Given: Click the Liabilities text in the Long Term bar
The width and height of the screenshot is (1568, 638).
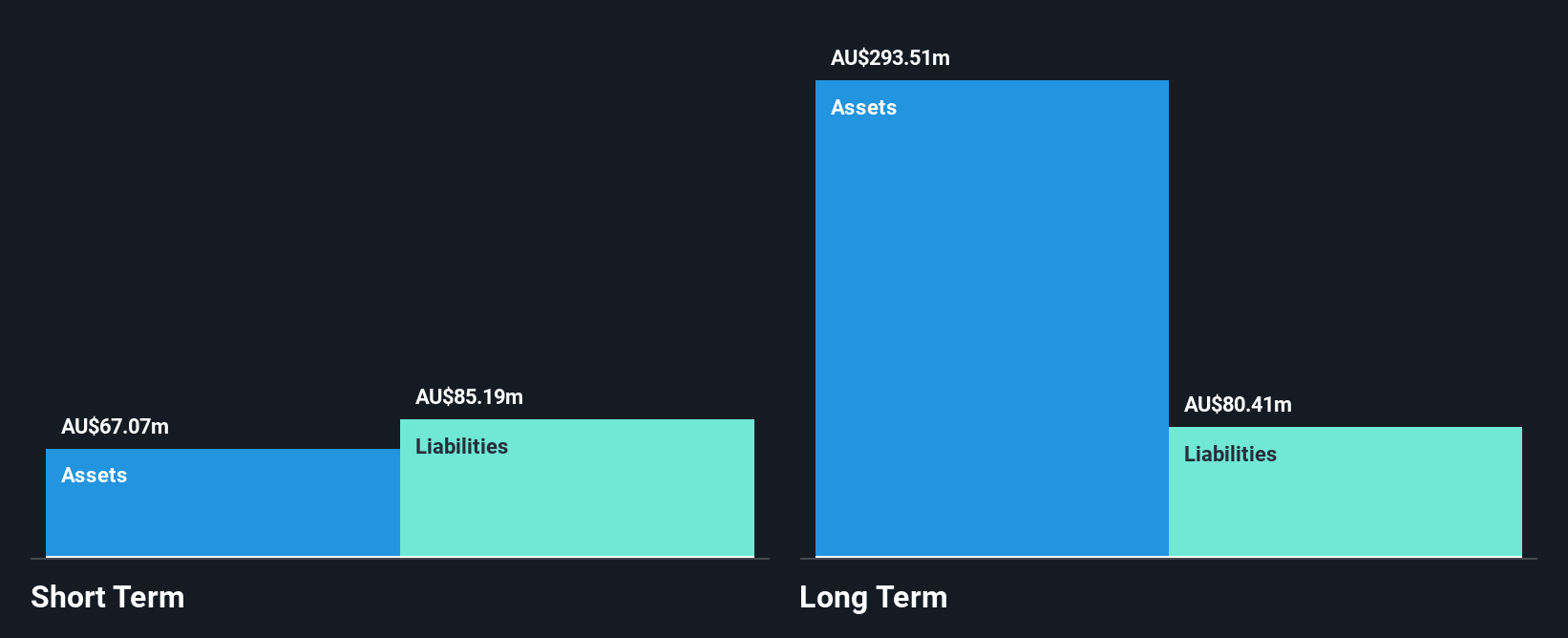Looking at the screenshot, I should coord(1230,455).
